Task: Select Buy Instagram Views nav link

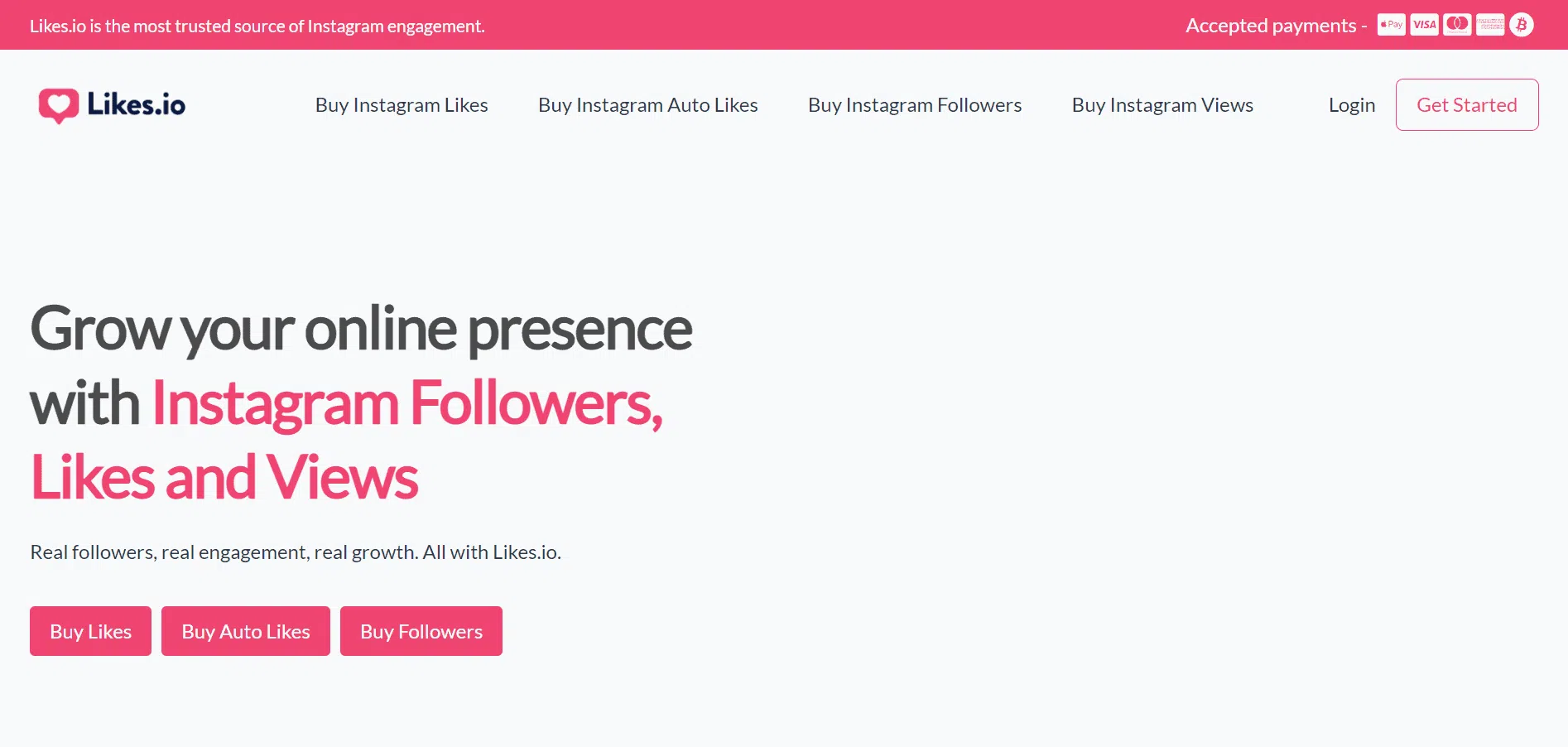Action: point(1162,105)
